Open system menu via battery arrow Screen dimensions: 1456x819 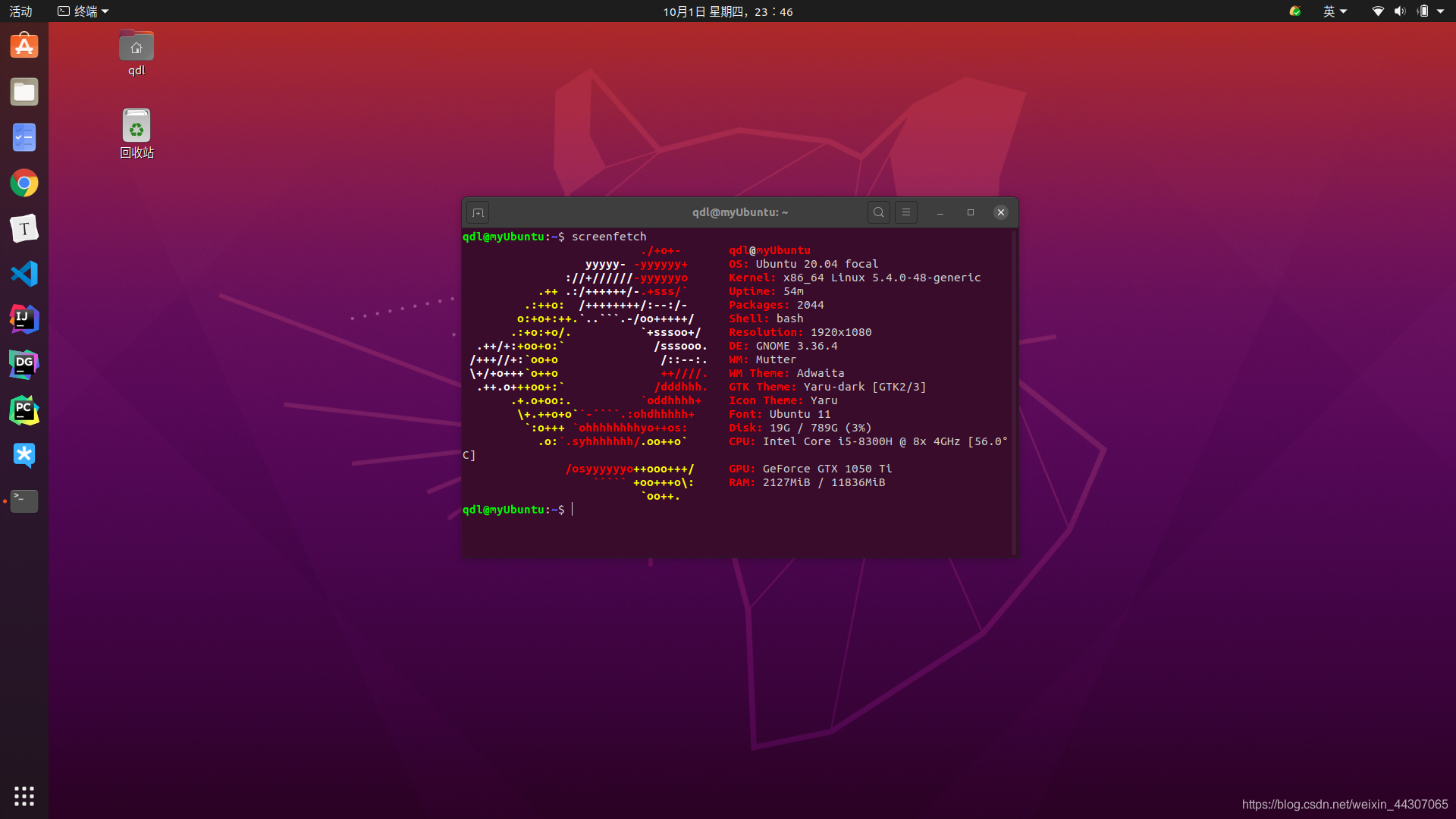pyautogui.click(x=1440, y=11)
